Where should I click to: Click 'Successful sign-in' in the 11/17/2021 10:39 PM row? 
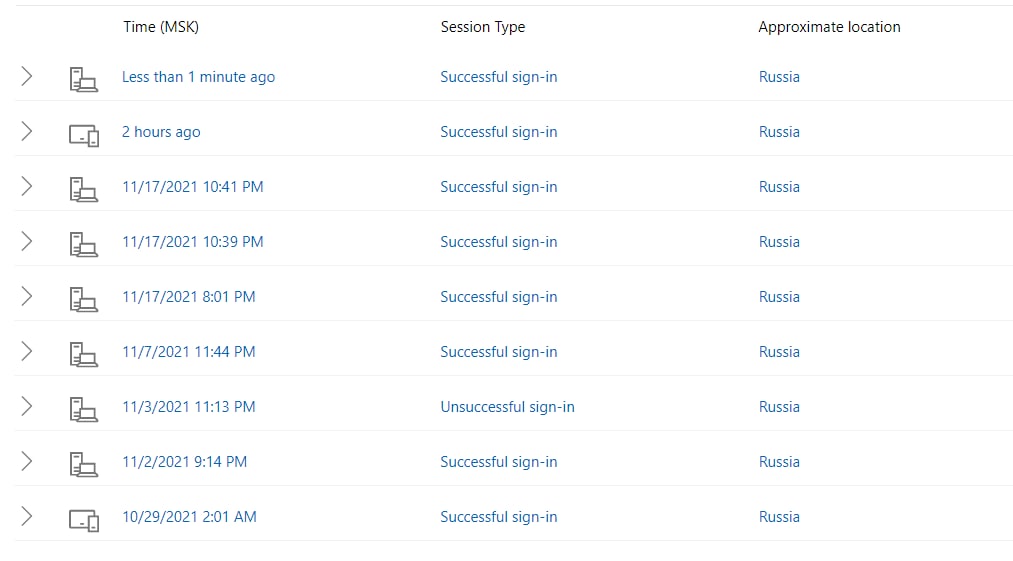pos(499,242)
